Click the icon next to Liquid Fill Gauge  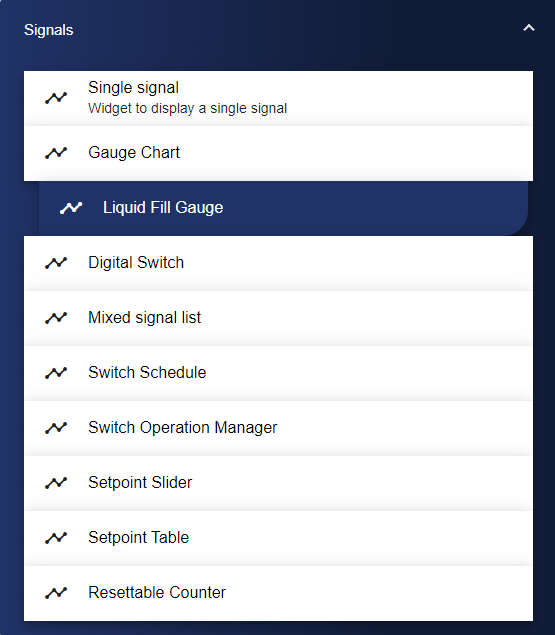71,208
